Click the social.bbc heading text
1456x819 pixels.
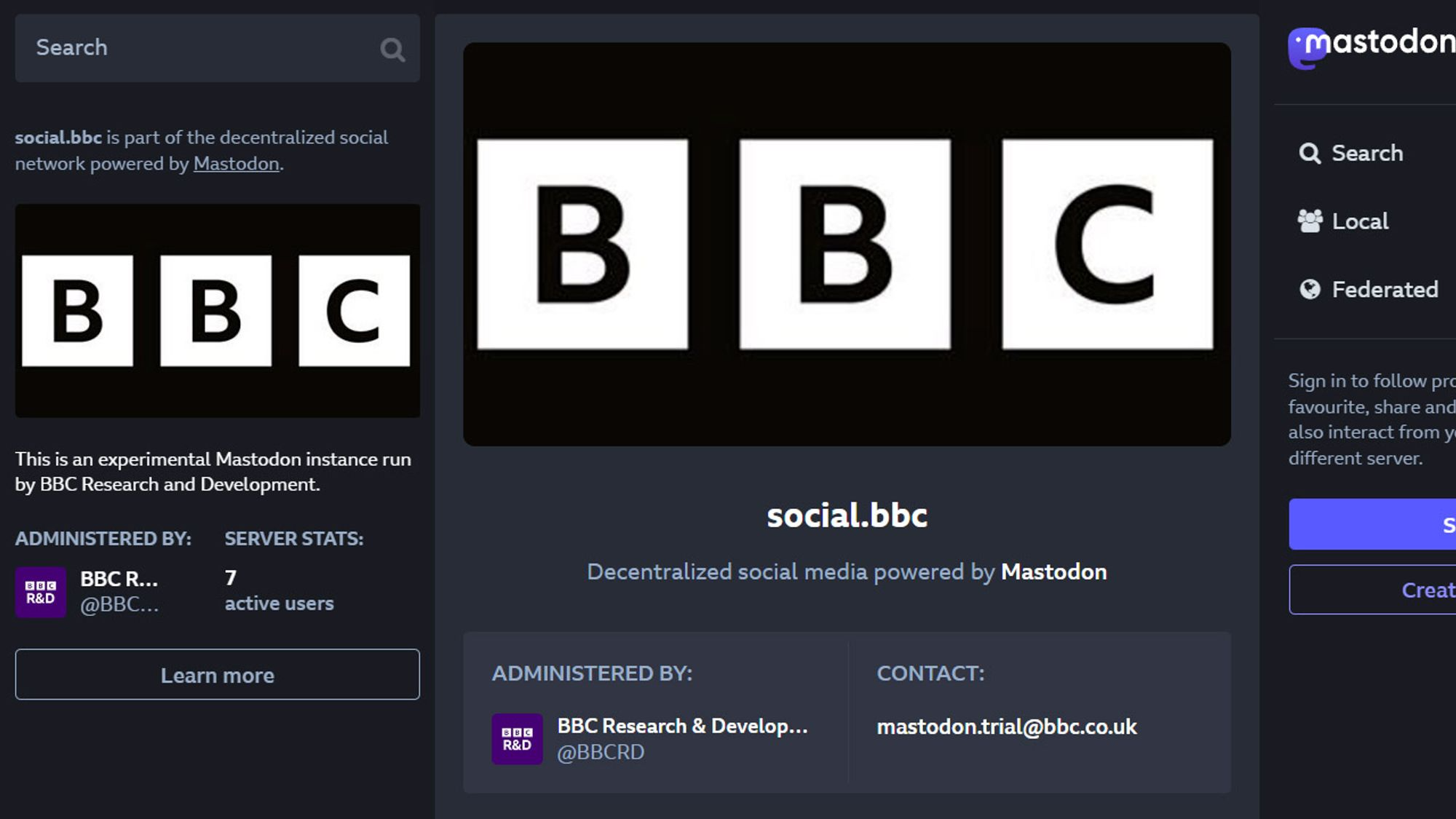pos(847,515)
